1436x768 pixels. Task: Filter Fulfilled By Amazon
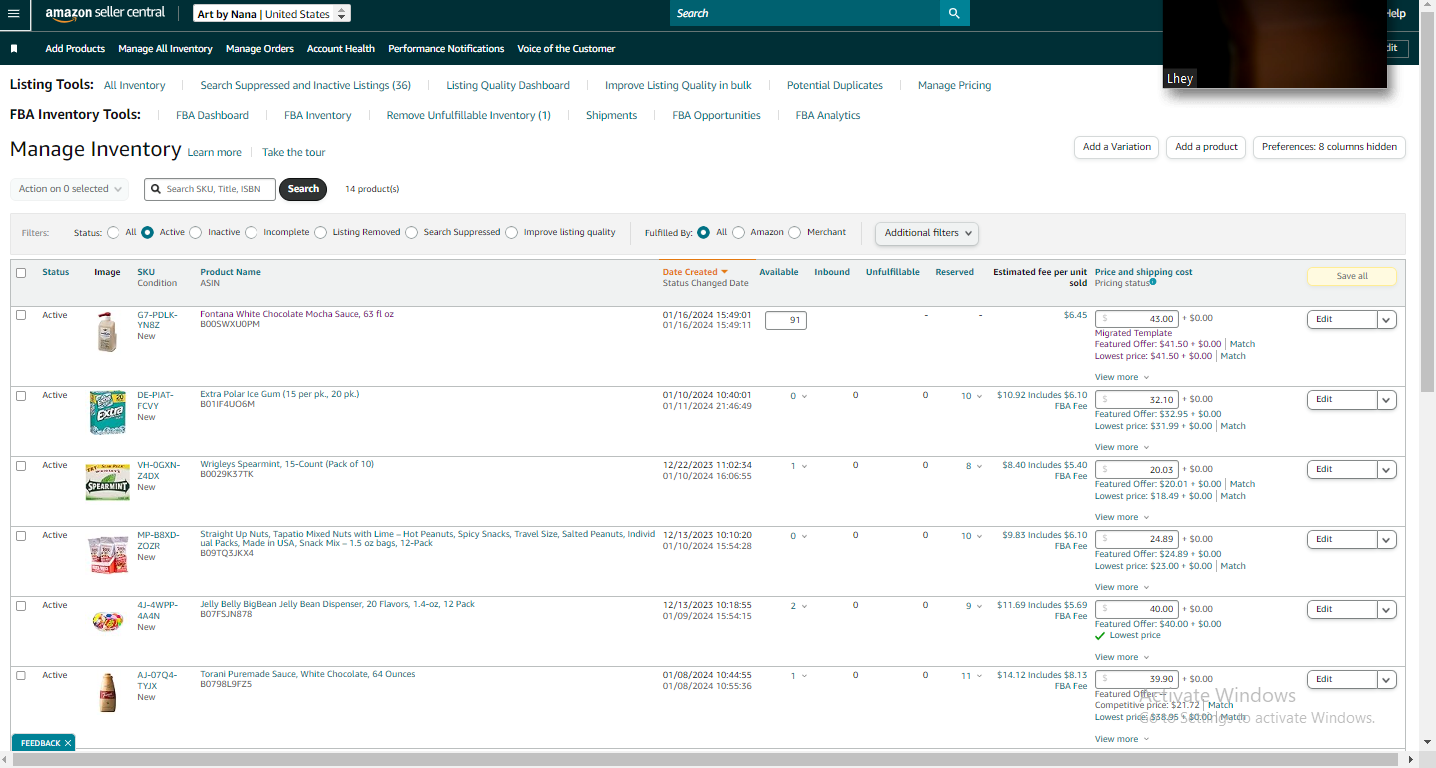pyautogui.click(x=739, y=232)
